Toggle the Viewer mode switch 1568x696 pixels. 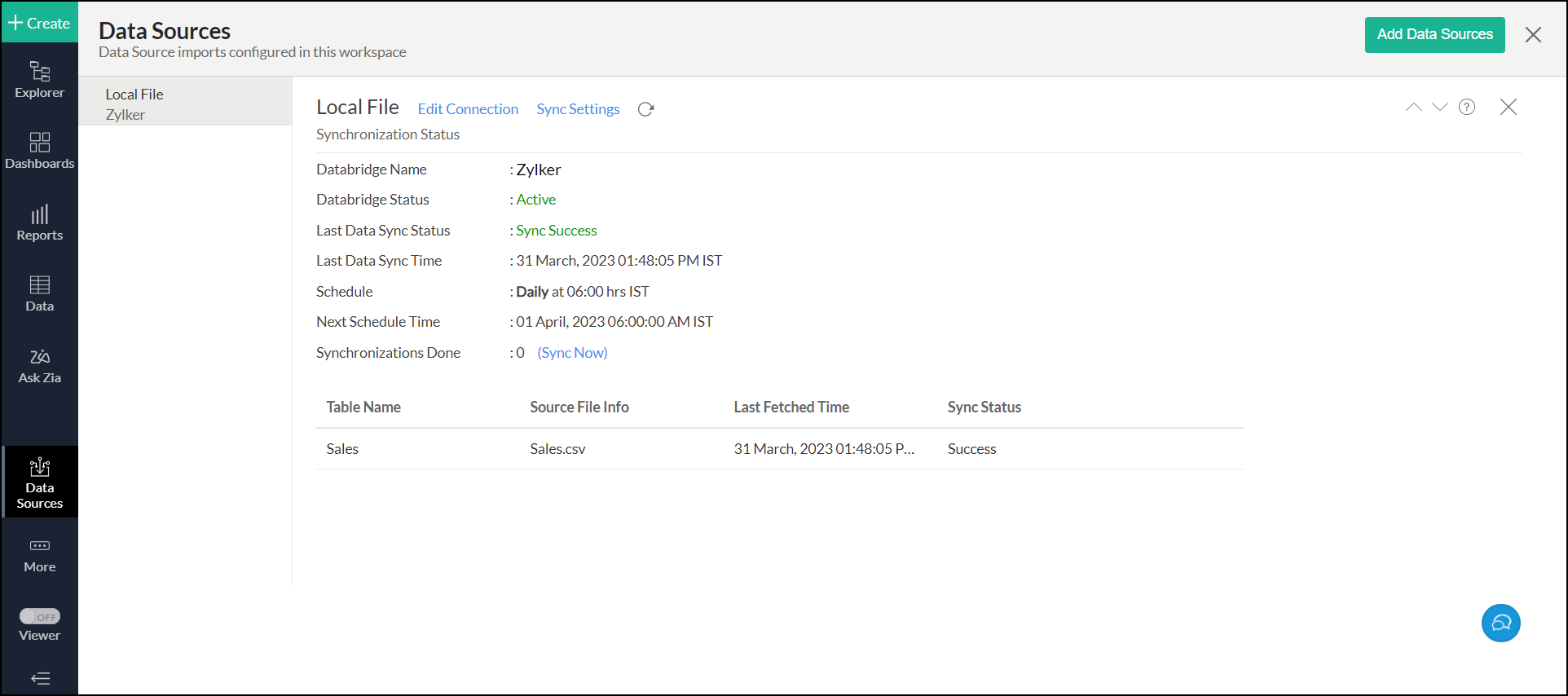[x=39, y=616]
